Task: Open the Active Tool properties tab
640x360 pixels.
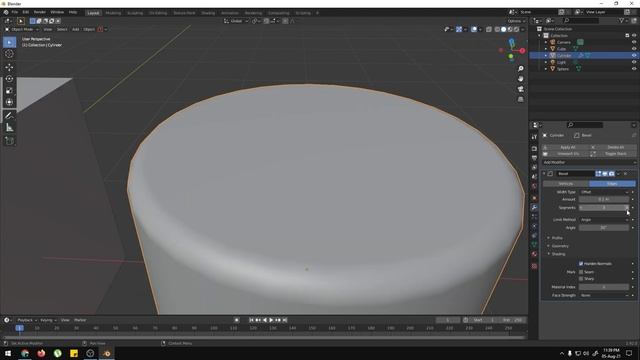Action: click(534, 137)
